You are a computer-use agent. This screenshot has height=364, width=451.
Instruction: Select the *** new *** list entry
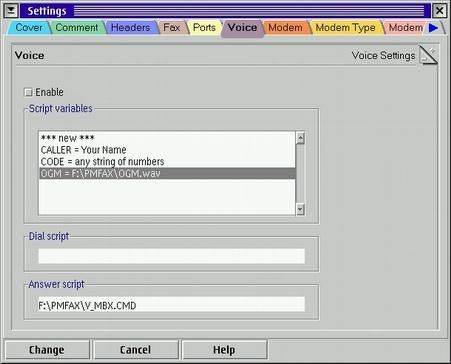point(167,138)
